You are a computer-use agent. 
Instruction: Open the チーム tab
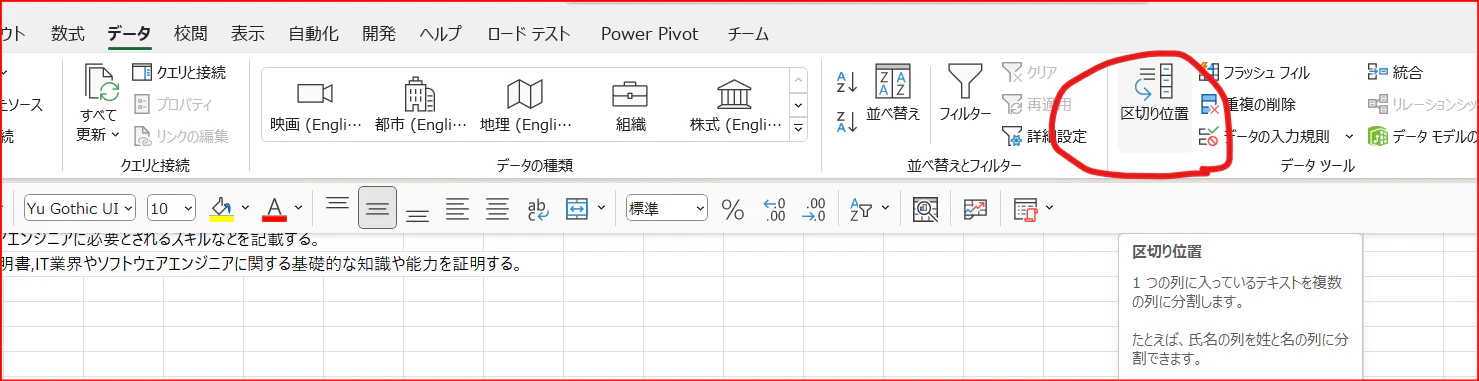(748, 33)
